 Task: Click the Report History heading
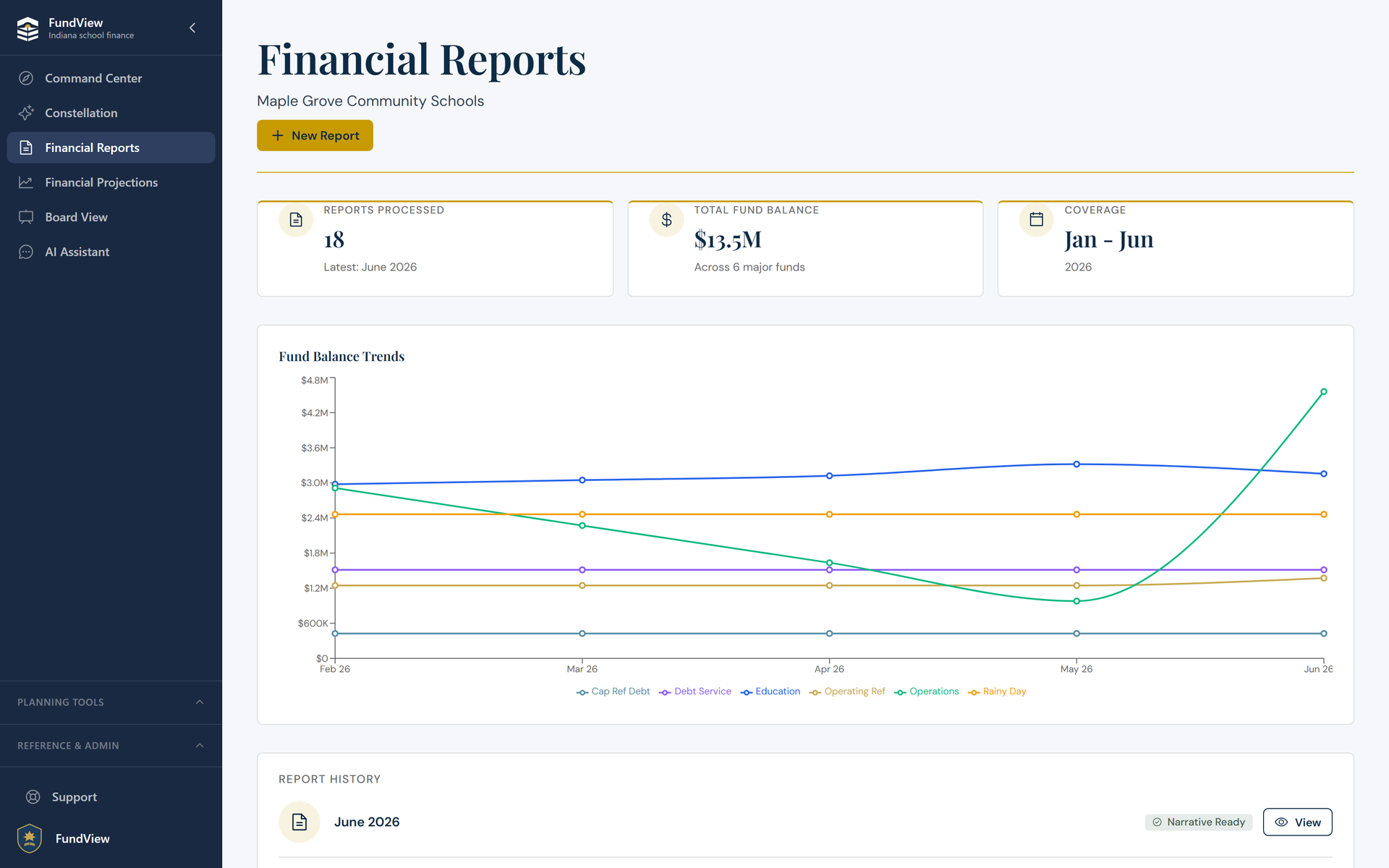330,779
